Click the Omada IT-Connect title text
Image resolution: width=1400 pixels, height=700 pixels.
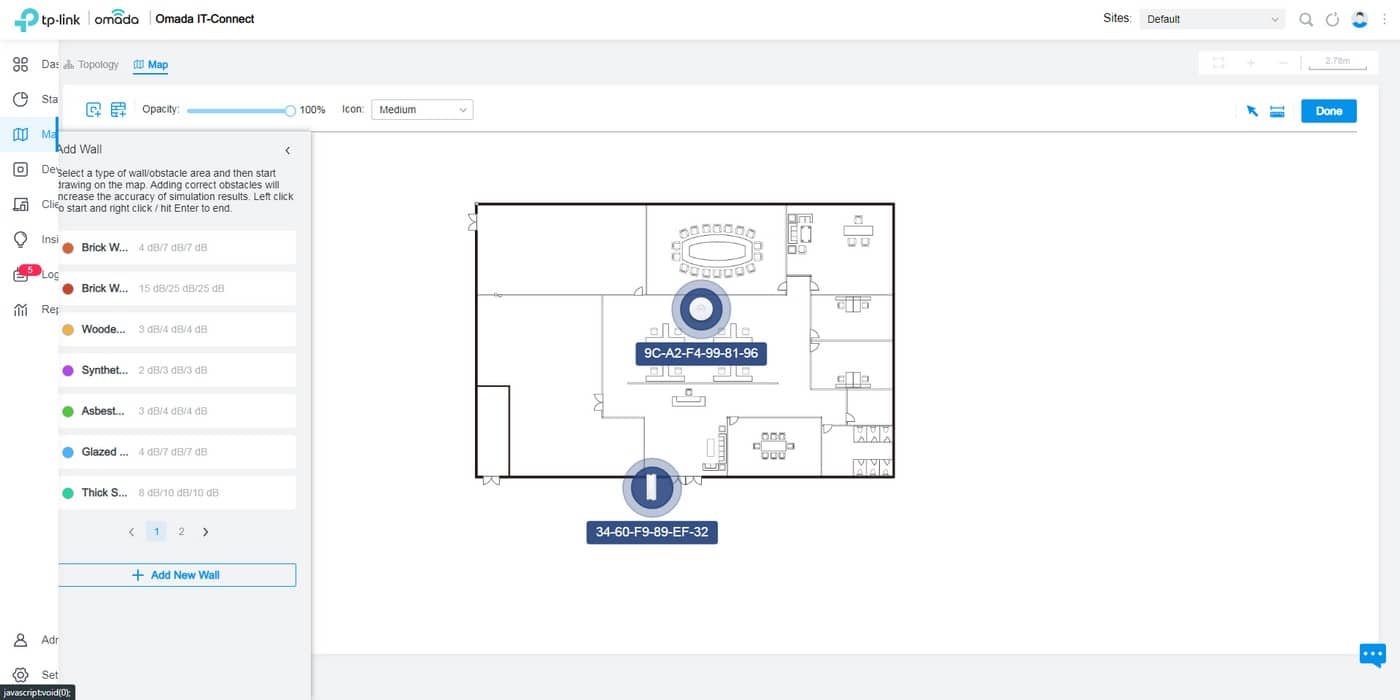click(x=205, y=19)
